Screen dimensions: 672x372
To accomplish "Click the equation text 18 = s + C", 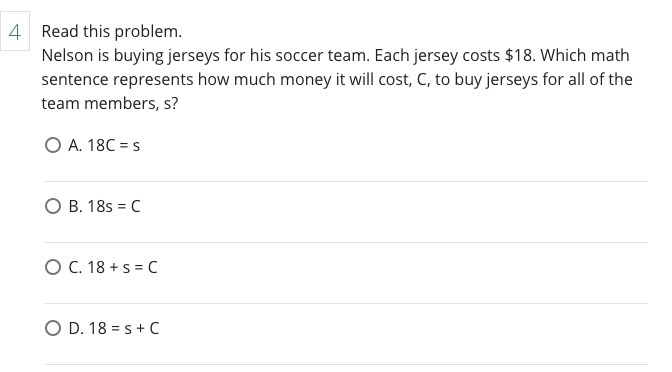I will tap(123, 329).
